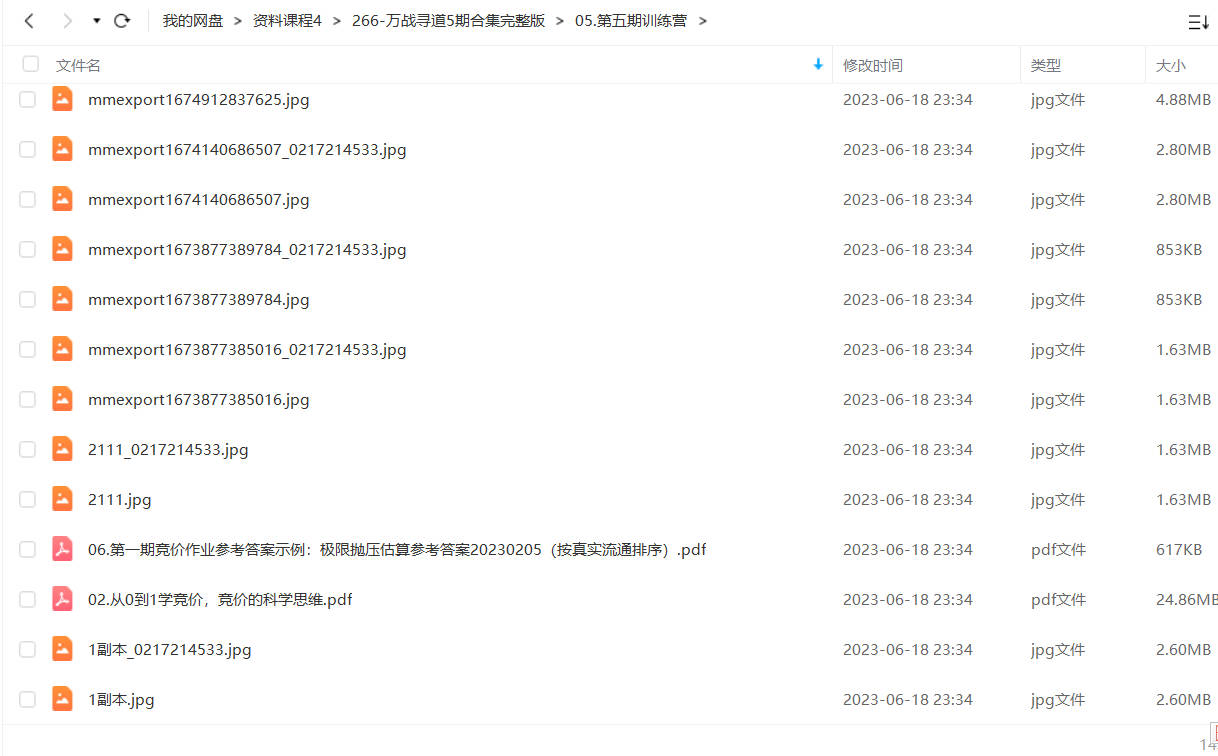
Task: Click the blue sort arrow in filename column
Action: pyautogui.click(x=818, y=64)
